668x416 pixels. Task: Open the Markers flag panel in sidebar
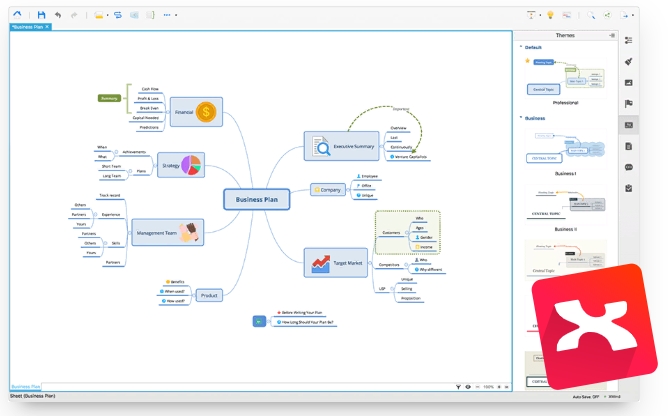tap(628, 104)
